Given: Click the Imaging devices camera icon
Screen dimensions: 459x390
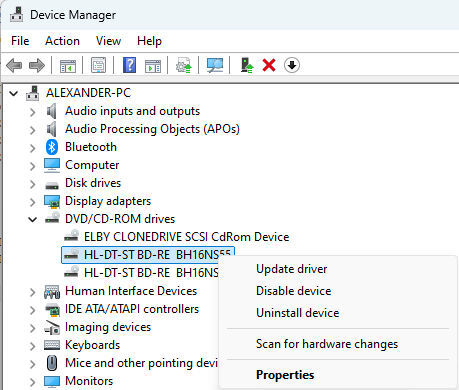Looking at the screenshot, I should 52,328.
